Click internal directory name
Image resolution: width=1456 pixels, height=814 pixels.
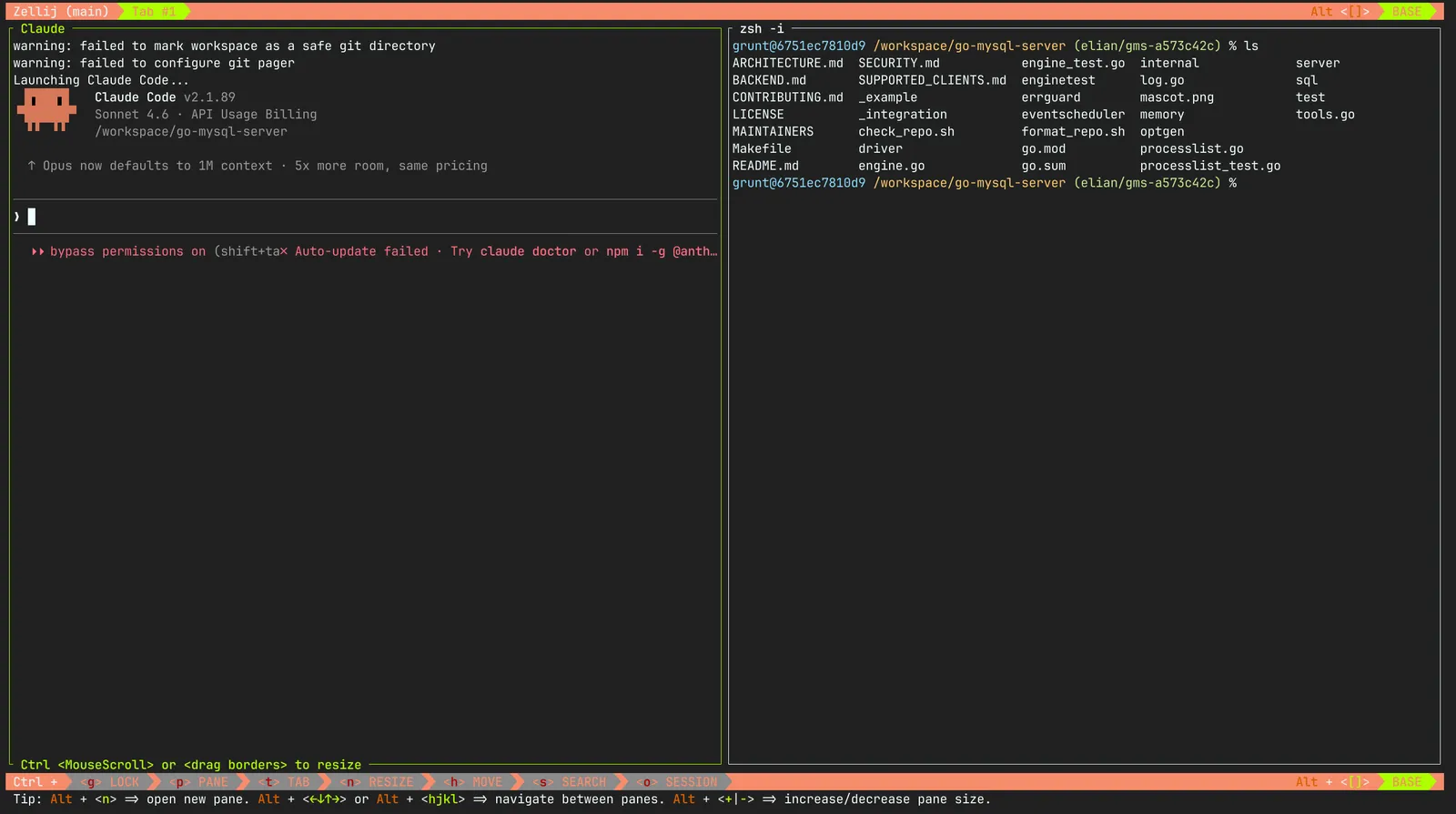pyautogui.click(x=1169, y=63)
